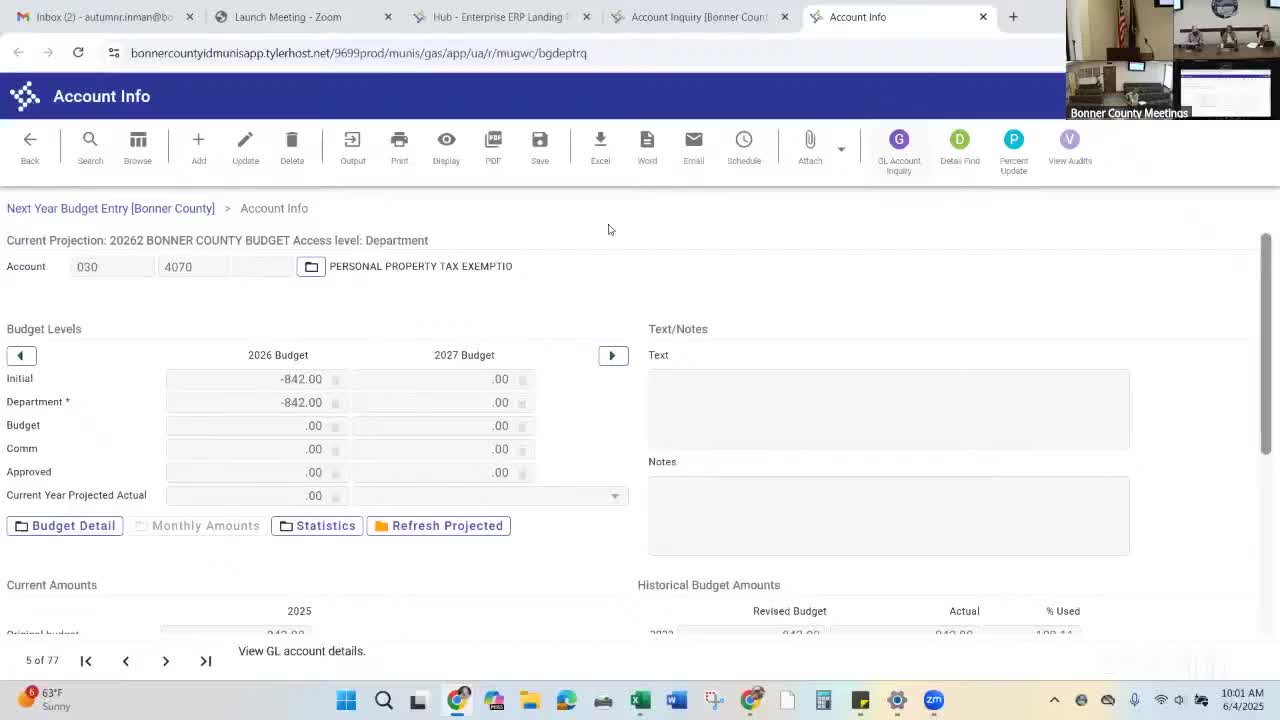
Task: Open Current Year Projected Actual dropdown
Action: click(x=614, y=496)
